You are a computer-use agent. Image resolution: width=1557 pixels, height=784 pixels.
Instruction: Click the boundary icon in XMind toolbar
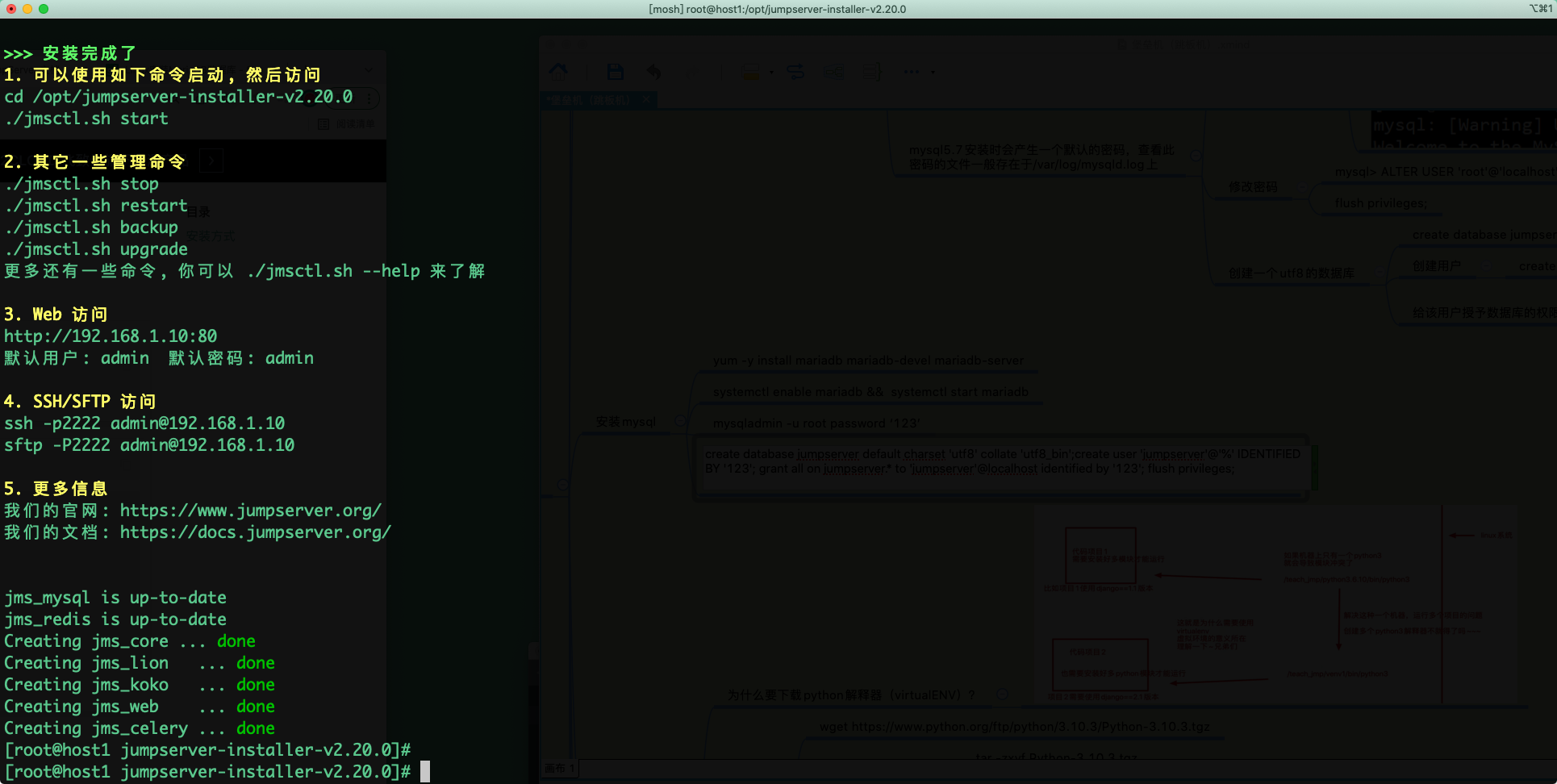coord(834,72)
